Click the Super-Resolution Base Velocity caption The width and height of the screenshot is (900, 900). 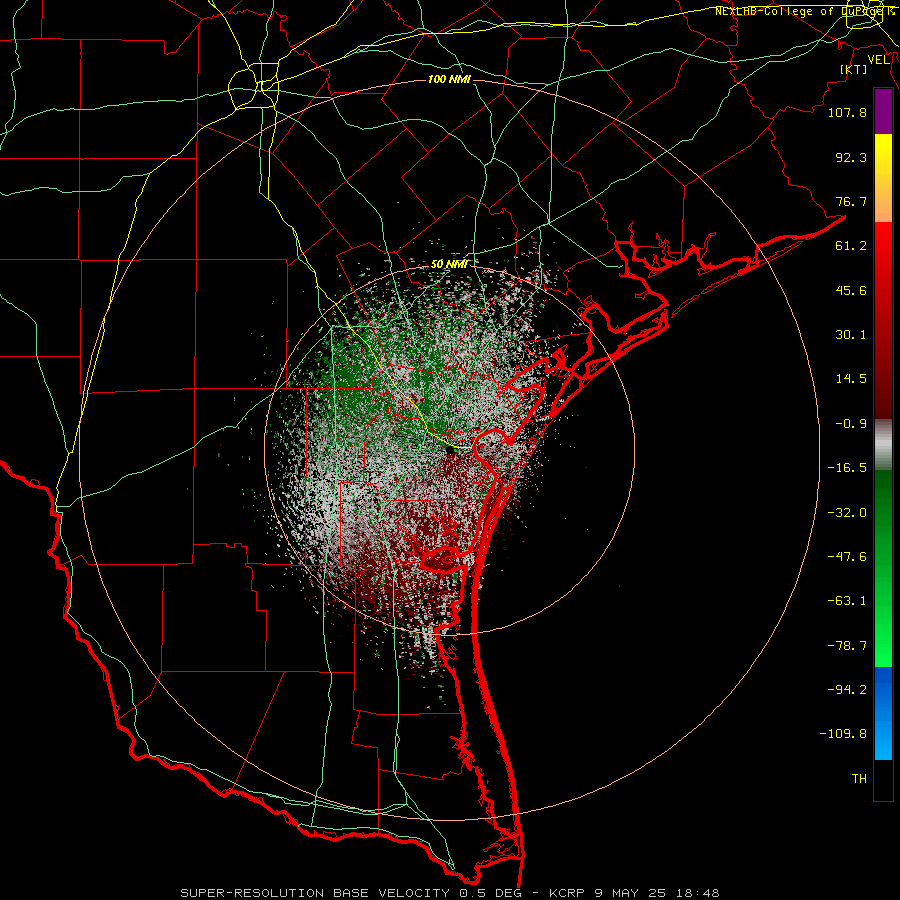click(449, 893)
